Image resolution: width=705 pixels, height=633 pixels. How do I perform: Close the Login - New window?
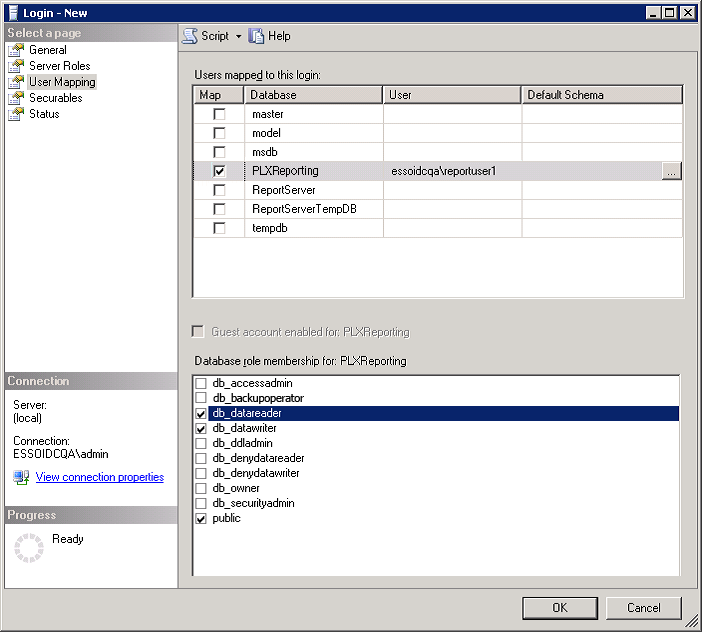688,13
